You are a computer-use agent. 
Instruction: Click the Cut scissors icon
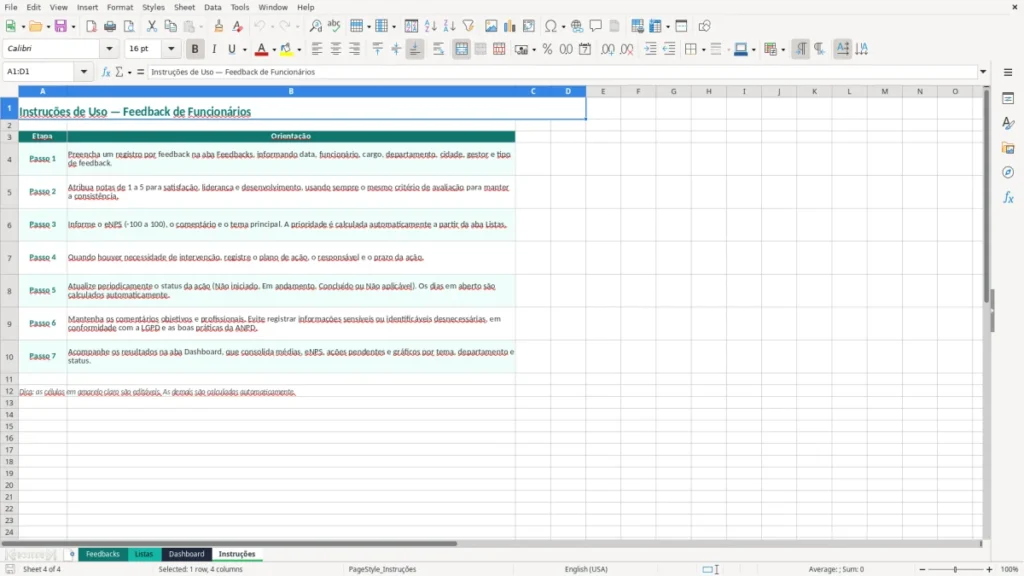pyautogui.click(x=152, y=26)
